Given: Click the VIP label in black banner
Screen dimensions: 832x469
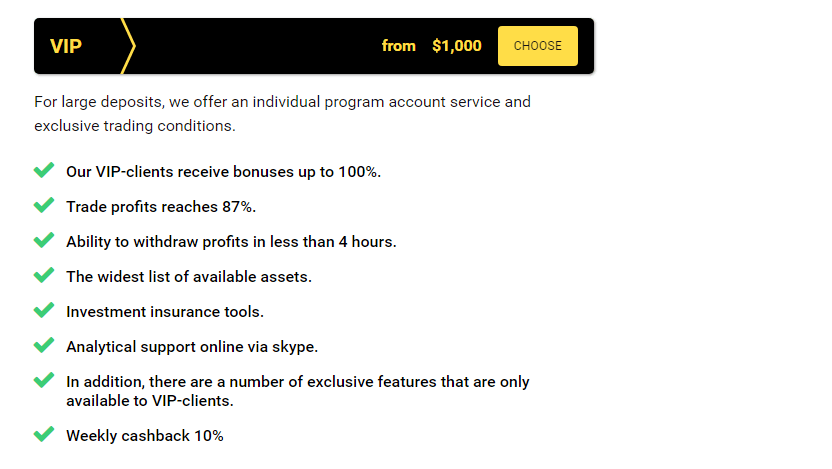Looking at the screenshot, I should pyautogui.click(x=66, y=46).
